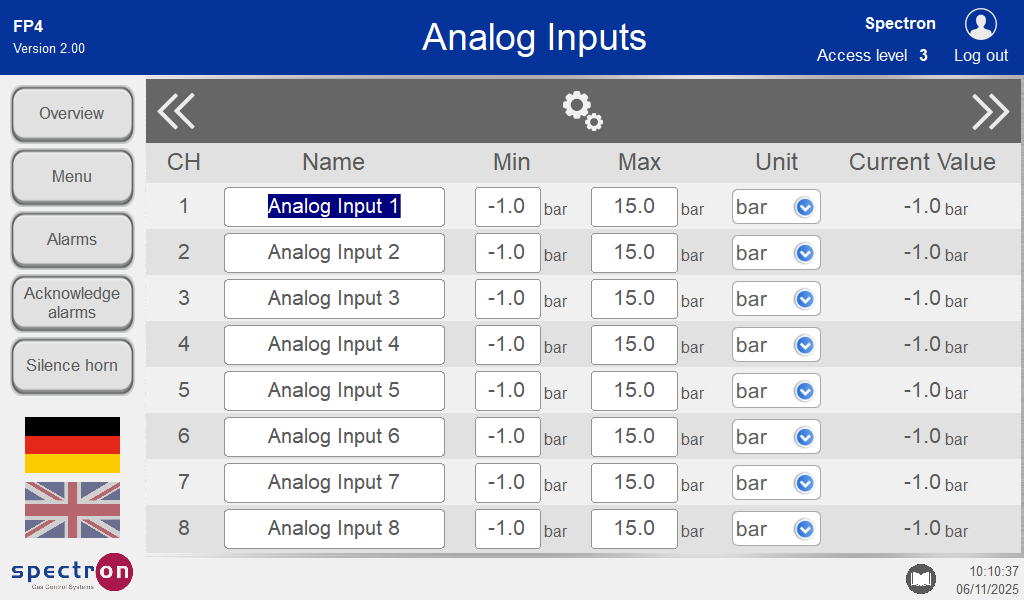Click the Analog Input 3 name field

pos(334,299)
